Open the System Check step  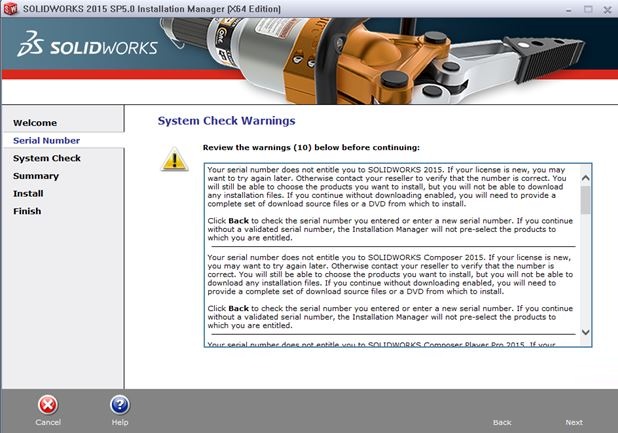[47, 158]
